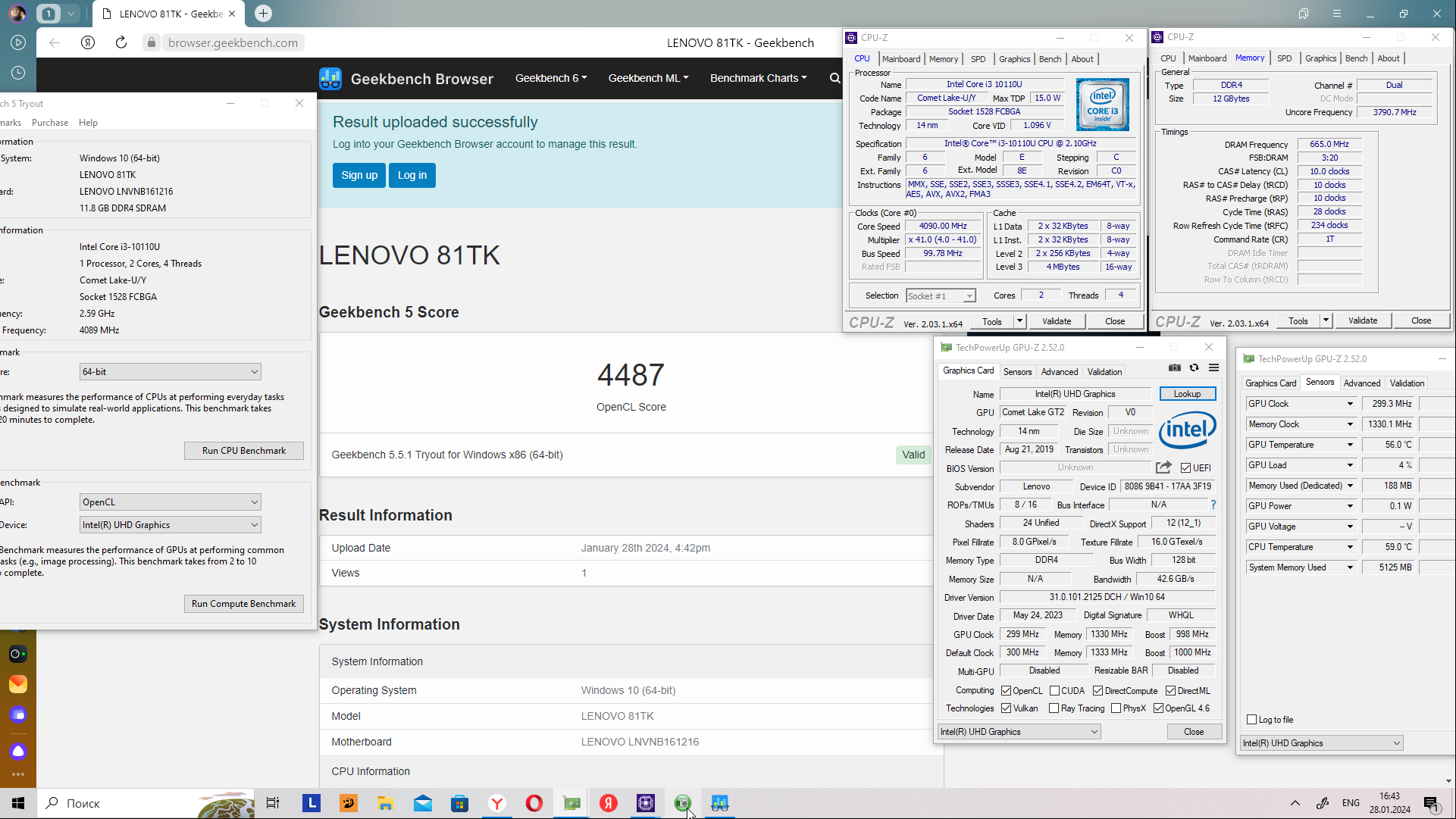This screenshot has width=1456, height=819.
Task: Open Validation tab in GPU-Z Sensors window
Action: (1407, 383)
